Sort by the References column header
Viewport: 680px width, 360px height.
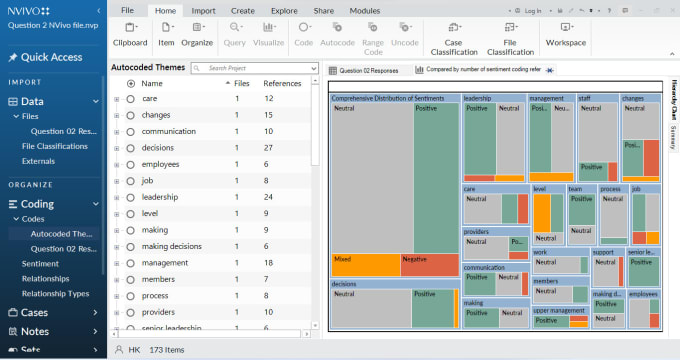[282, 83]
